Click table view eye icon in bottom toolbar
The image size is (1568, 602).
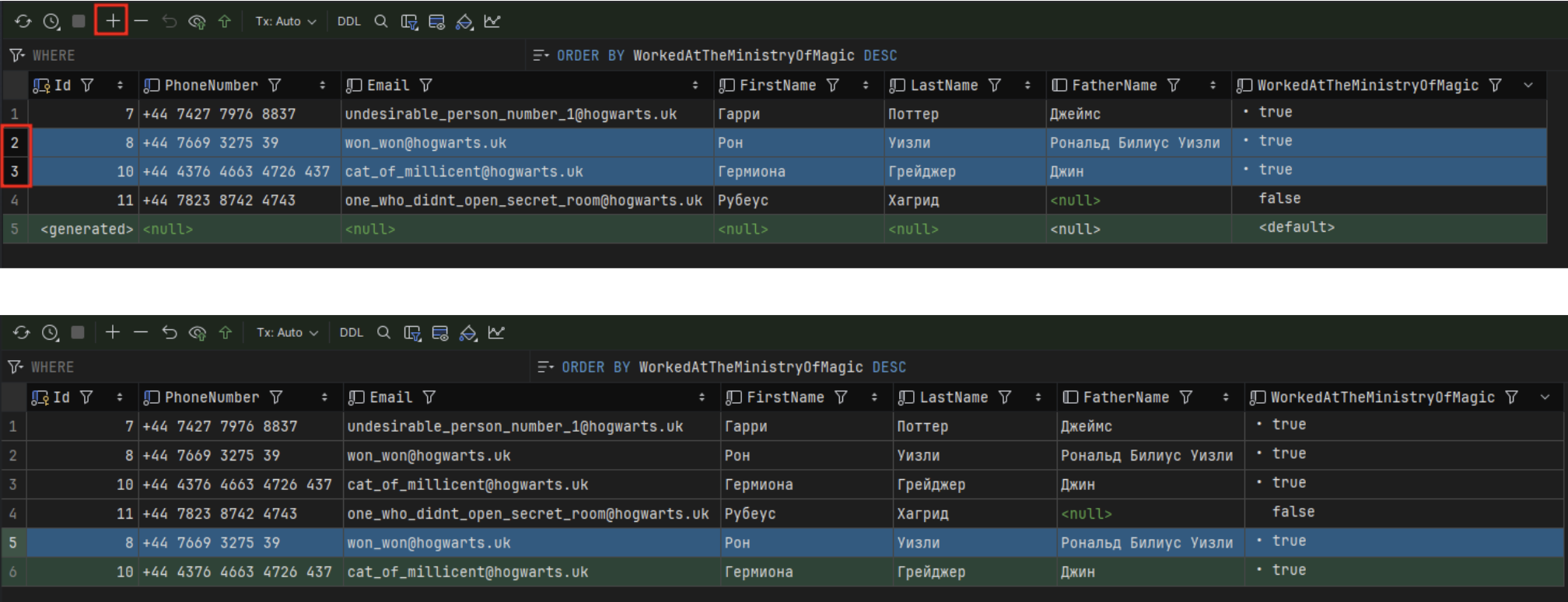click(440, 333)
